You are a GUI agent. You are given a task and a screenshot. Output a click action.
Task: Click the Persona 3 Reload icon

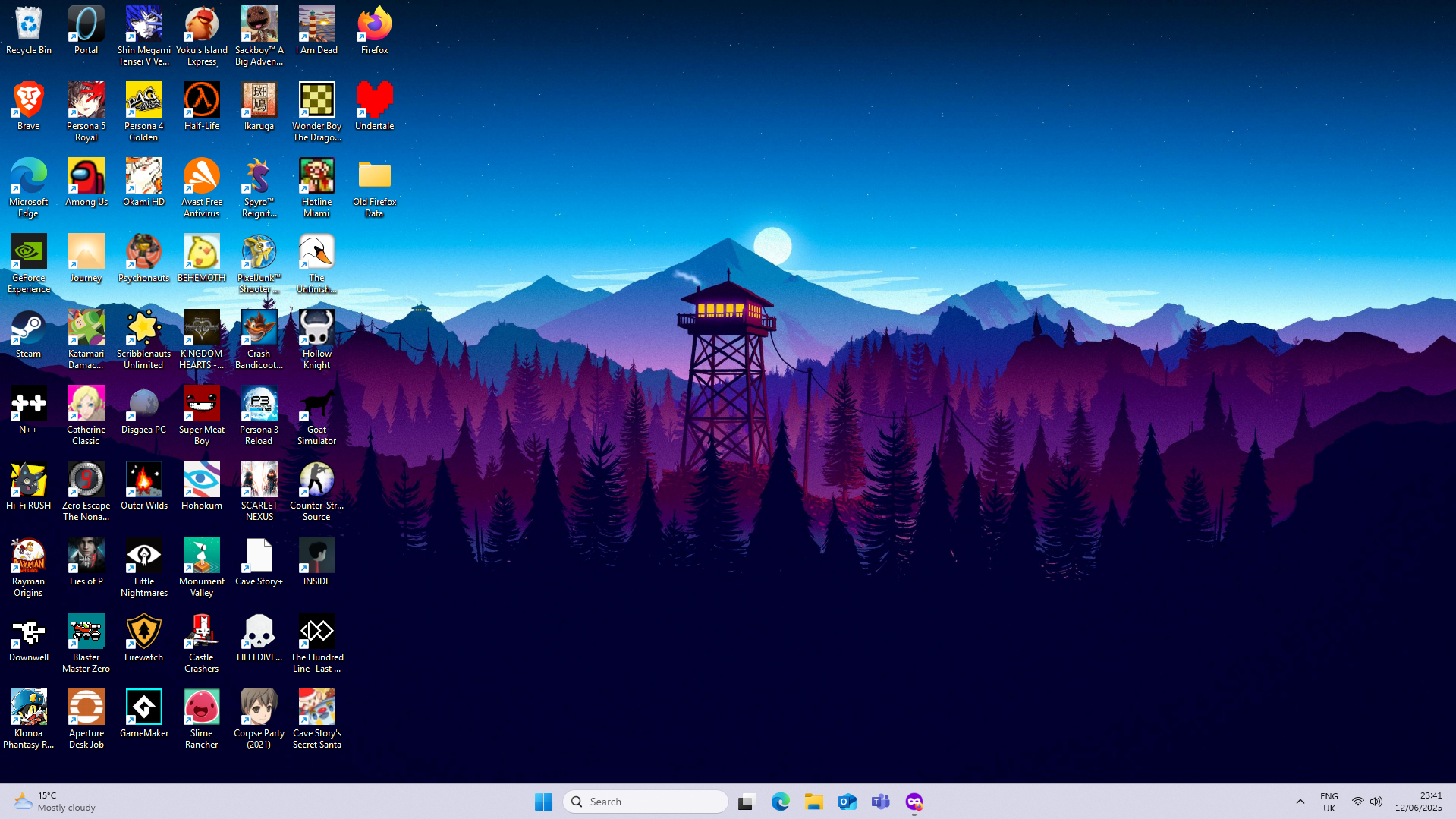(259, 404)
